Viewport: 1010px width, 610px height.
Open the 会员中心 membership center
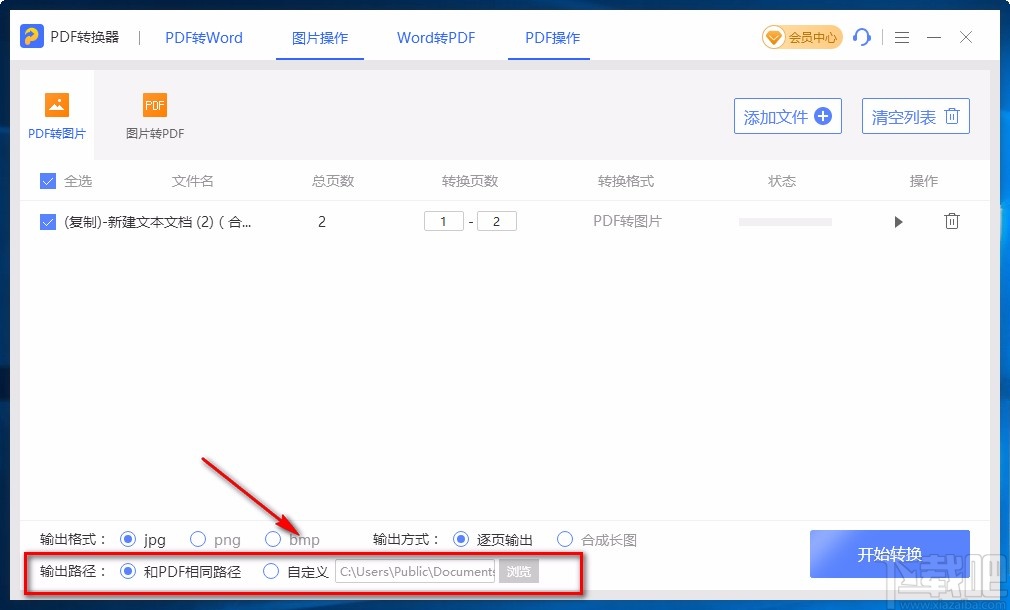[802, 37]
